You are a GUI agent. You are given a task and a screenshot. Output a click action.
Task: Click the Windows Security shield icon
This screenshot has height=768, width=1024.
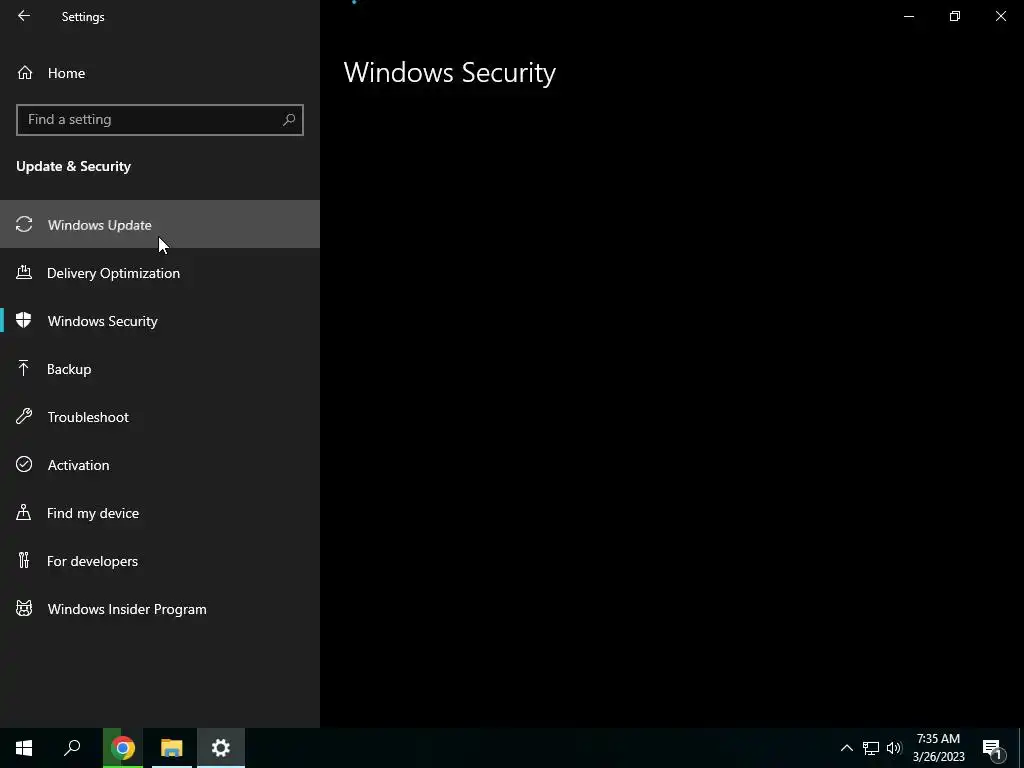pyautogui.click(x=24, y=320)
